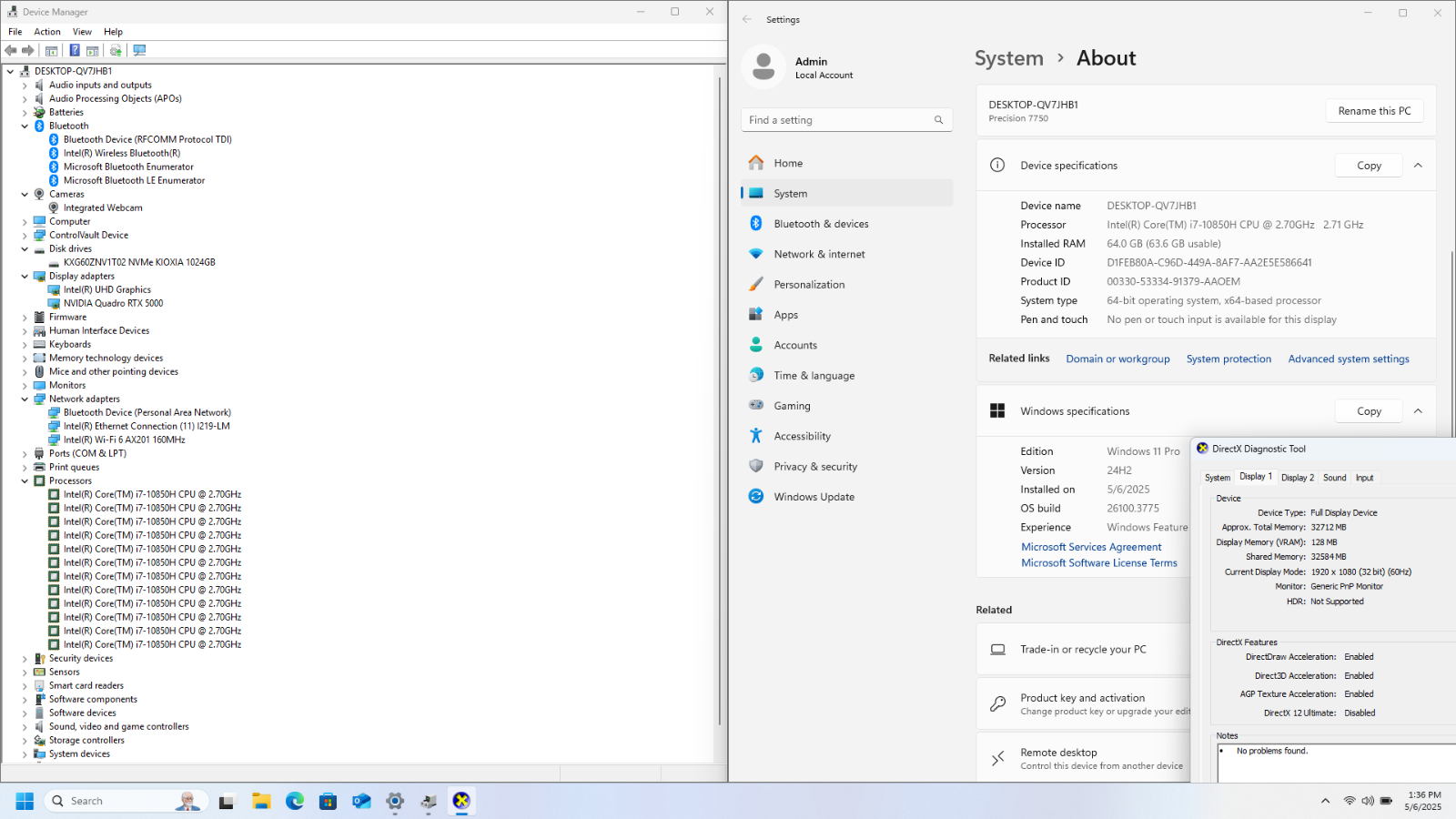Switch to the Sound tab in DirectX tool
Screen dimensions: 1456x819
[x=1335, y=478]
